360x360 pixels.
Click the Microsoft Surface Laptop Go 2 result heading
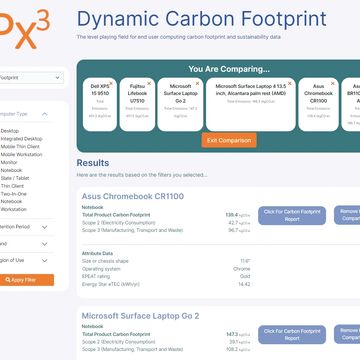tap(140, 316)
